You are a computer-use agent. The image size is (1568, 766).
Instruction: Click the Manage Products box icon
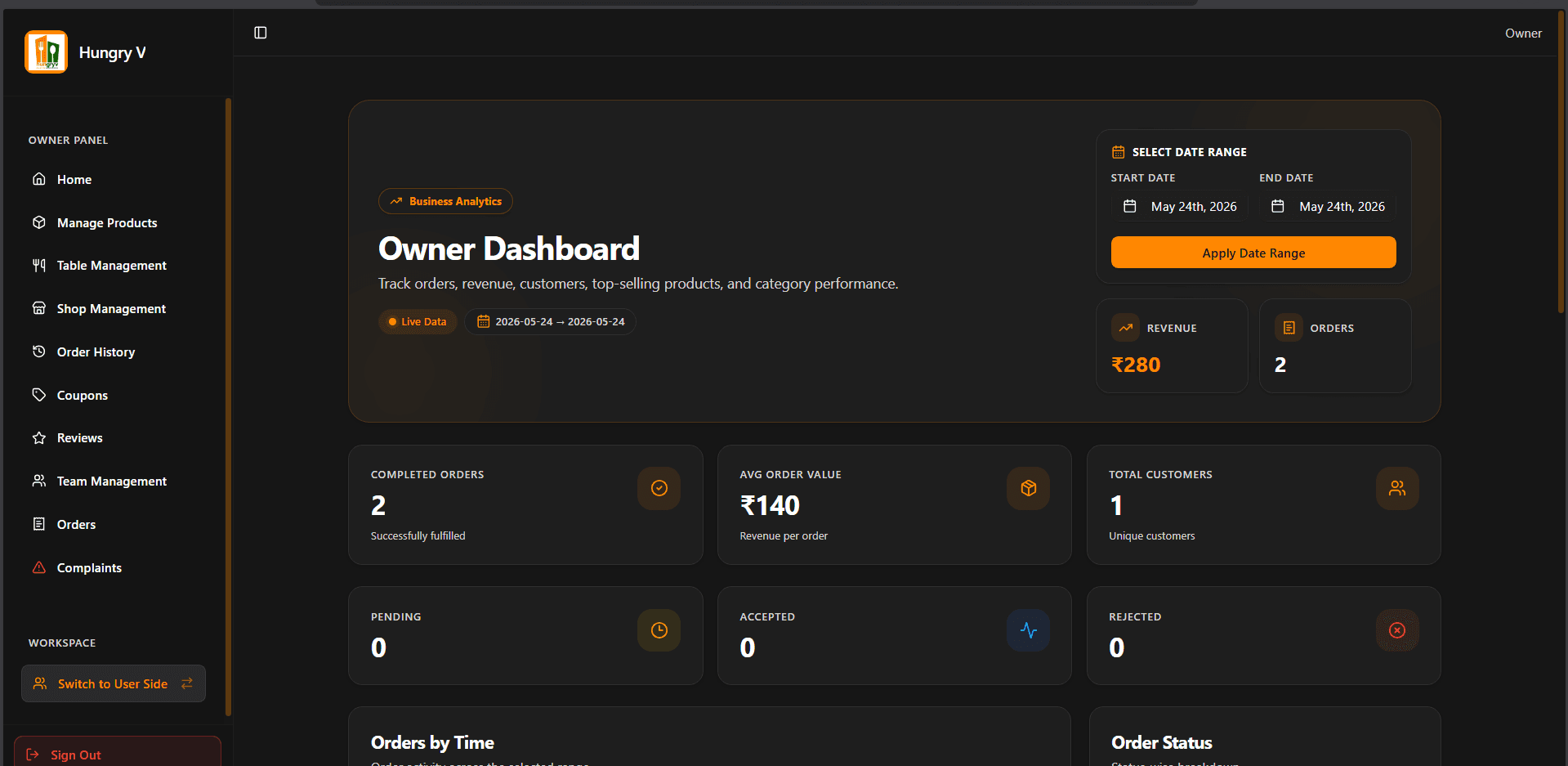tap(38, 222)
